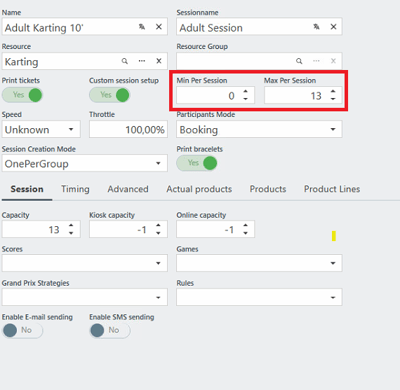
Task: Increase Max Per Session value
Action: [x=333, y=92]
